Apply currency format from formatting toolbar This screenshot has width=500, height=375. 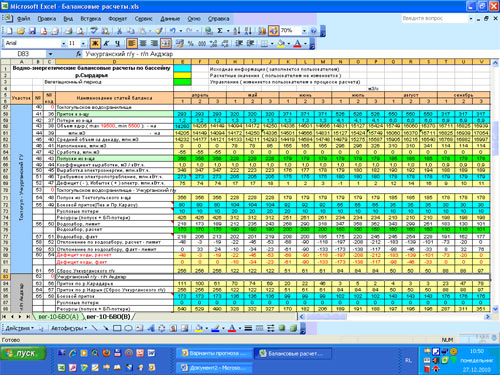[x=179, y=43]
